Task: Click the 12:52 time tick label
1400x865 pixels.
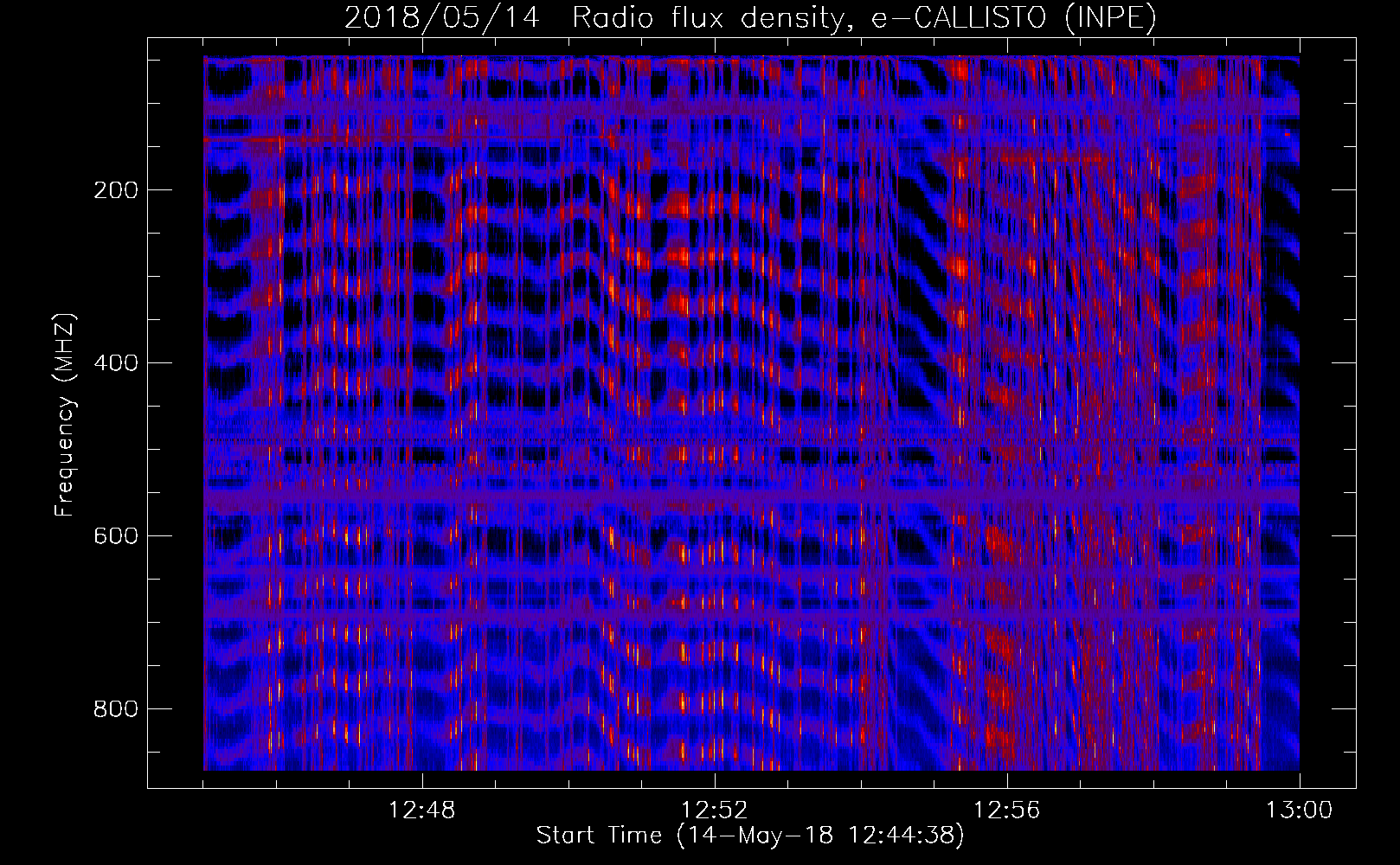Action: pyautogui.click(x=715, y=811)
